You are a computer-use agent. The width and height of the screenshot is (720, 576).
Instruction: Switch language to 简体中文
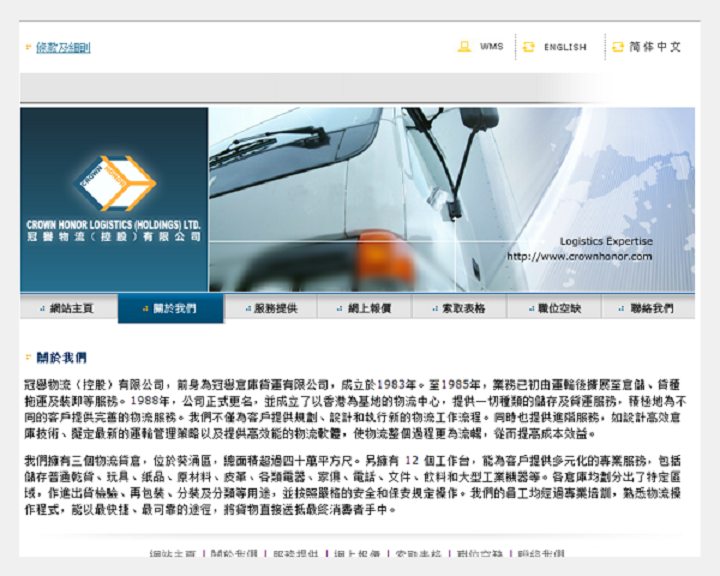[655, 47]
